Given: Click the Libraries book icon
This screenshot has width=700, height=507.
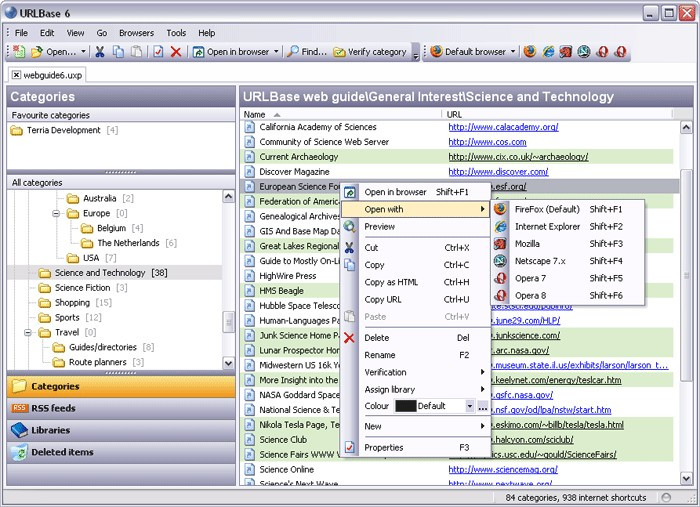Looking at the screenshot, I should 19,430.
